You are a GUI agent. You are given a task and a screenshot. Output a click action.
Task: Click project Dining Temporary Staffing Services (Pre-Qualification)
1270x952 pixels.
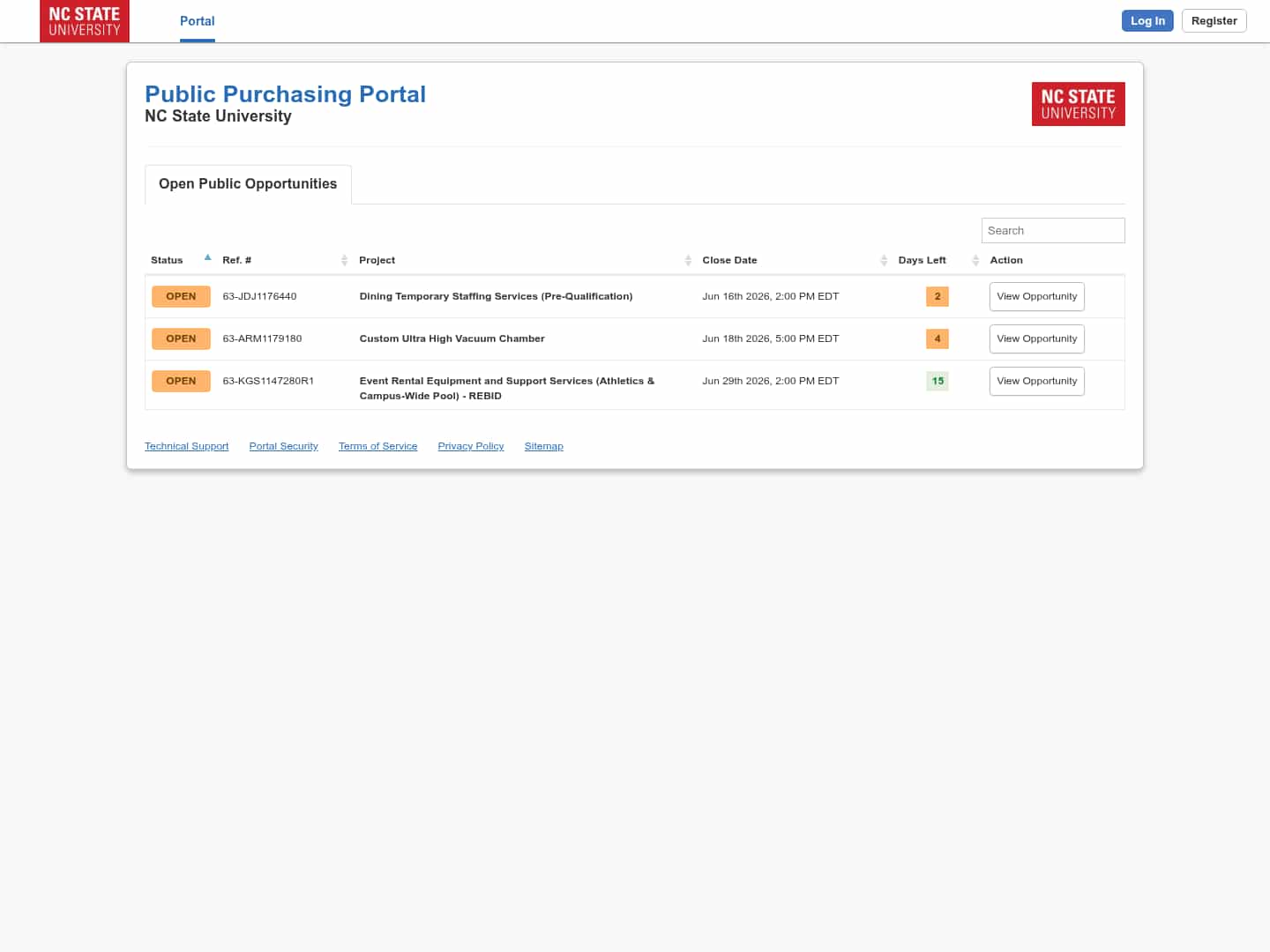496,296
